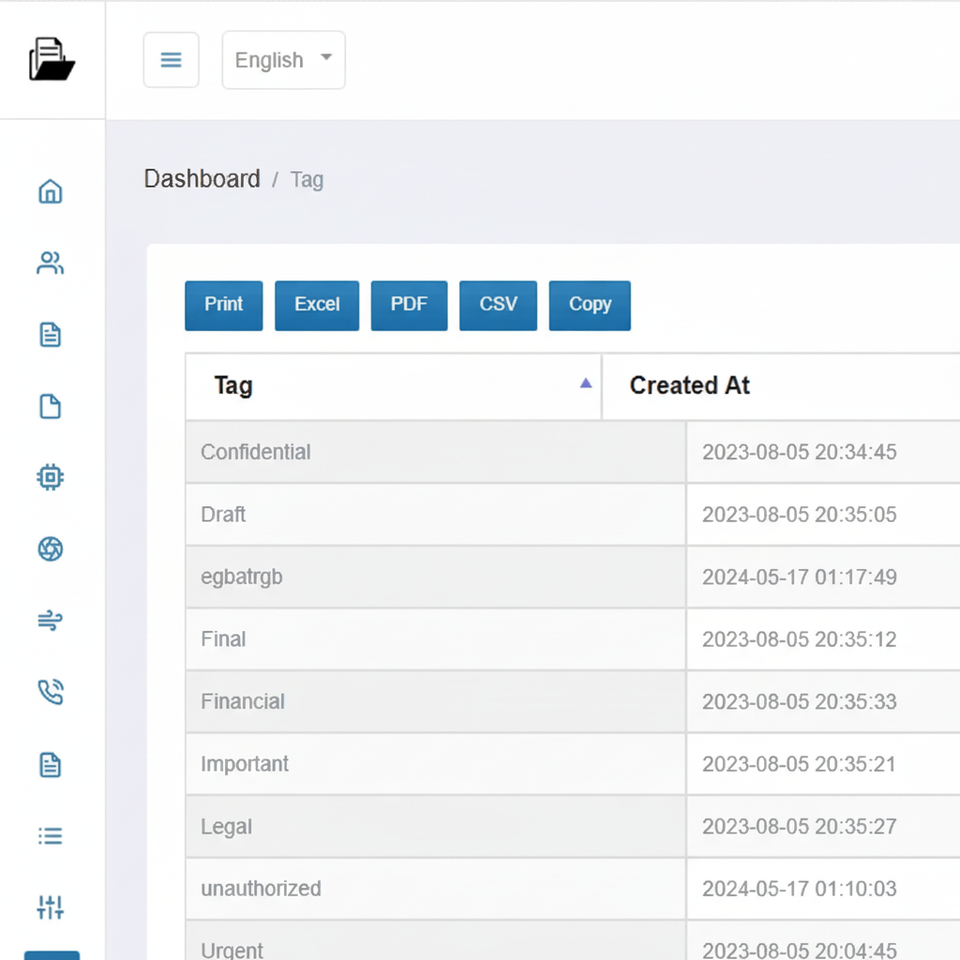The height and width of the screenshot is (960, 960).
Task: Click the first lined document icon in sidebar
Action: coord(50,335)
